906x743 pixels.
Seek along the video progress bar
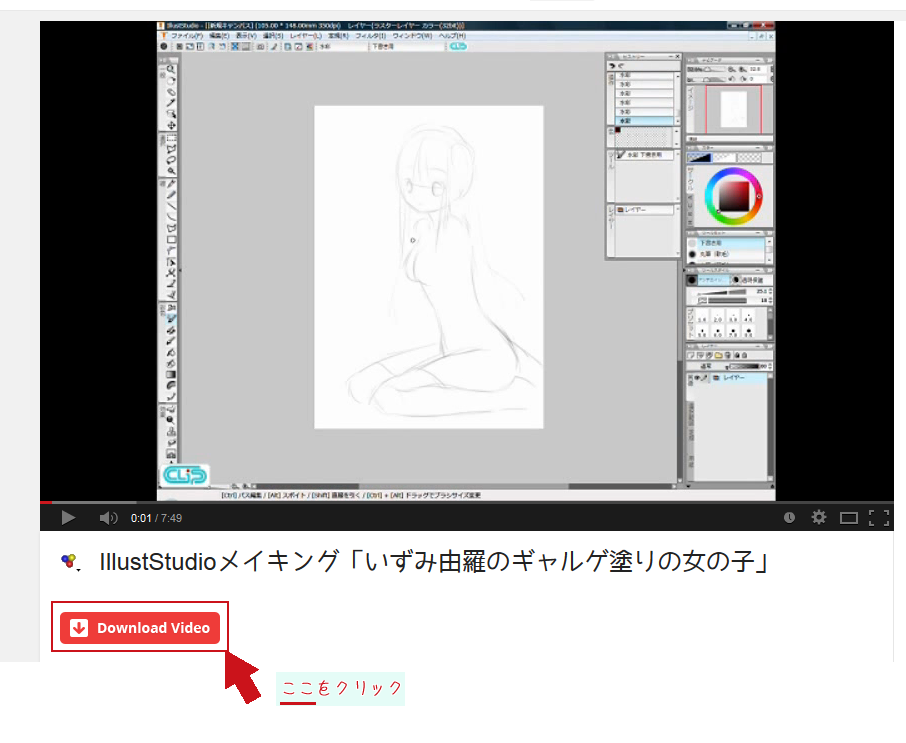pos(467,502)
